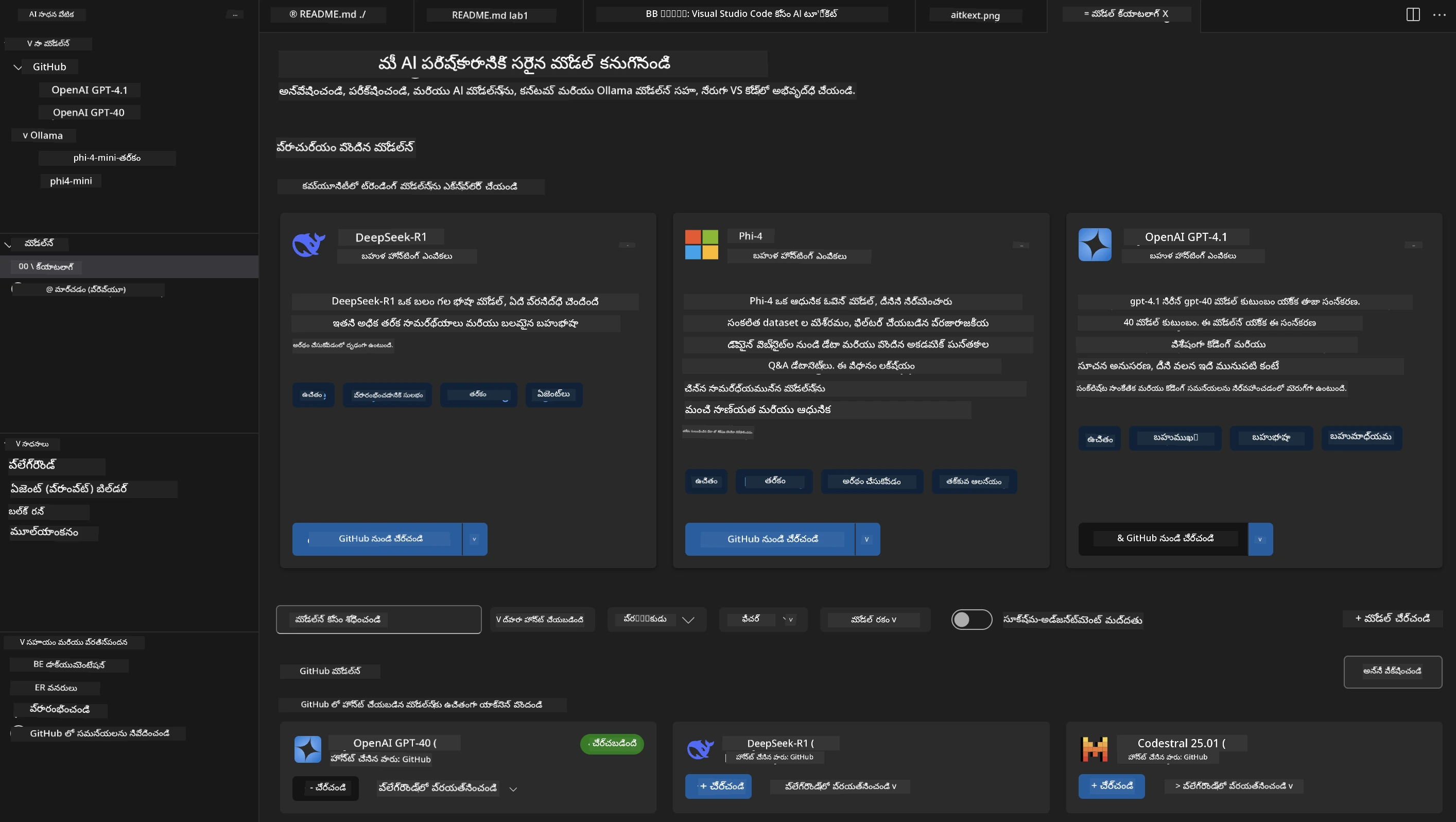This screenshot has height=822, width=1456.
Task: Collapse the GitHub tree node
Action: [x=18, y=67]
